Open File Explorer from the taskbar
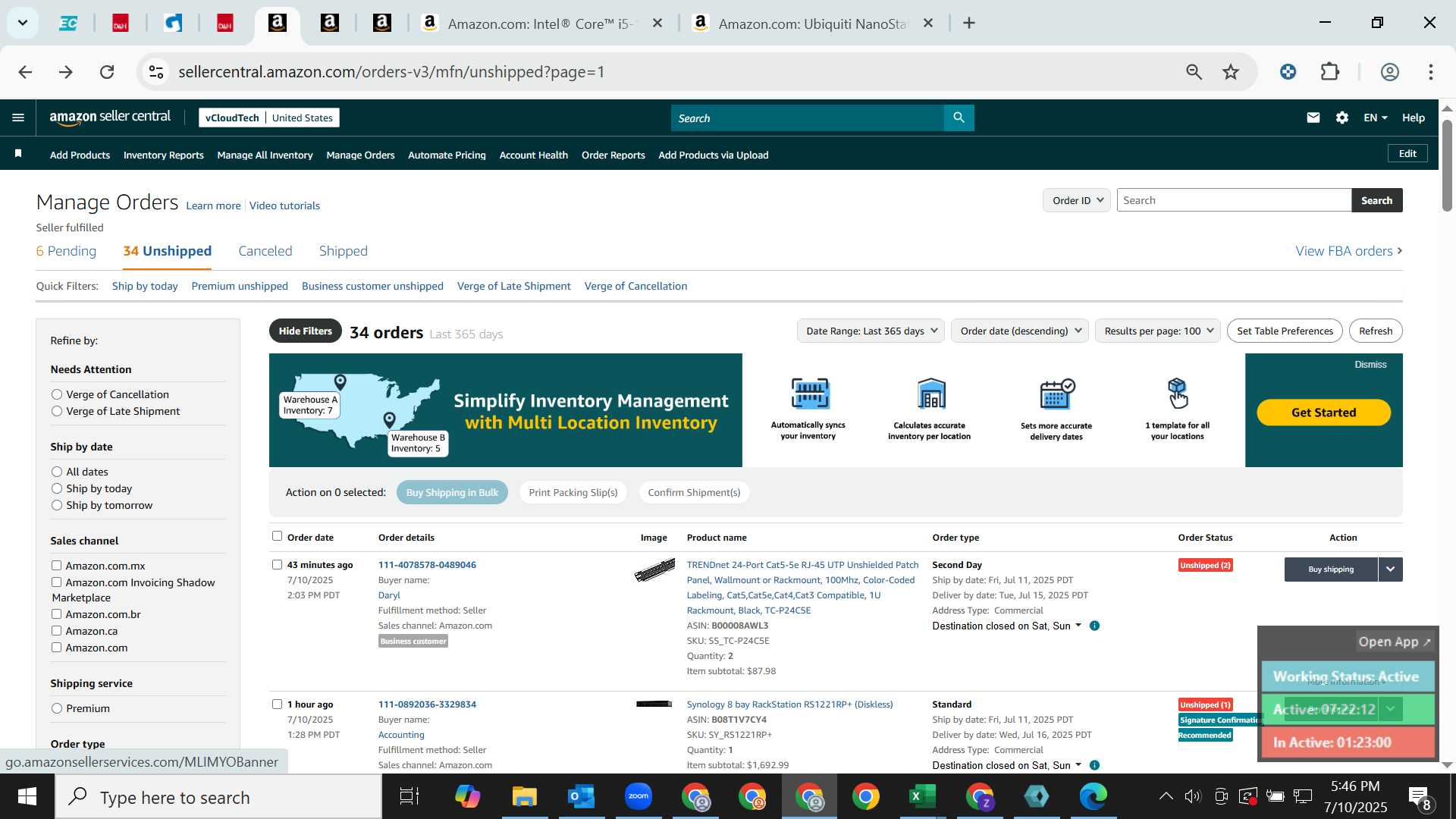 [525, 796]
